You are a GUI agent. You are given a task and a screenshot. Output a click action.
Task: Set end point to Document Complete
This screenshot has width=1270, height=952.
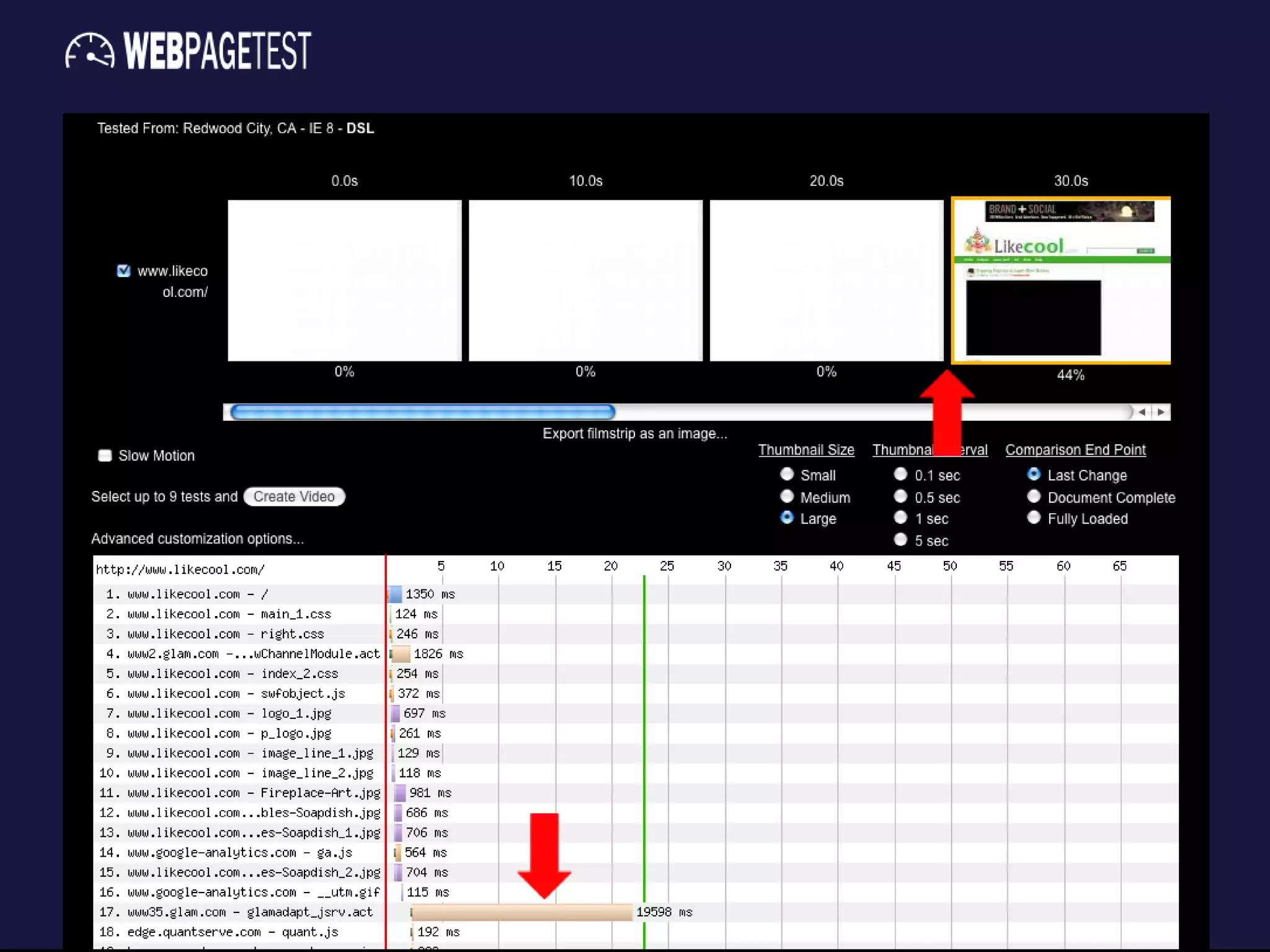click(1034, 496)
